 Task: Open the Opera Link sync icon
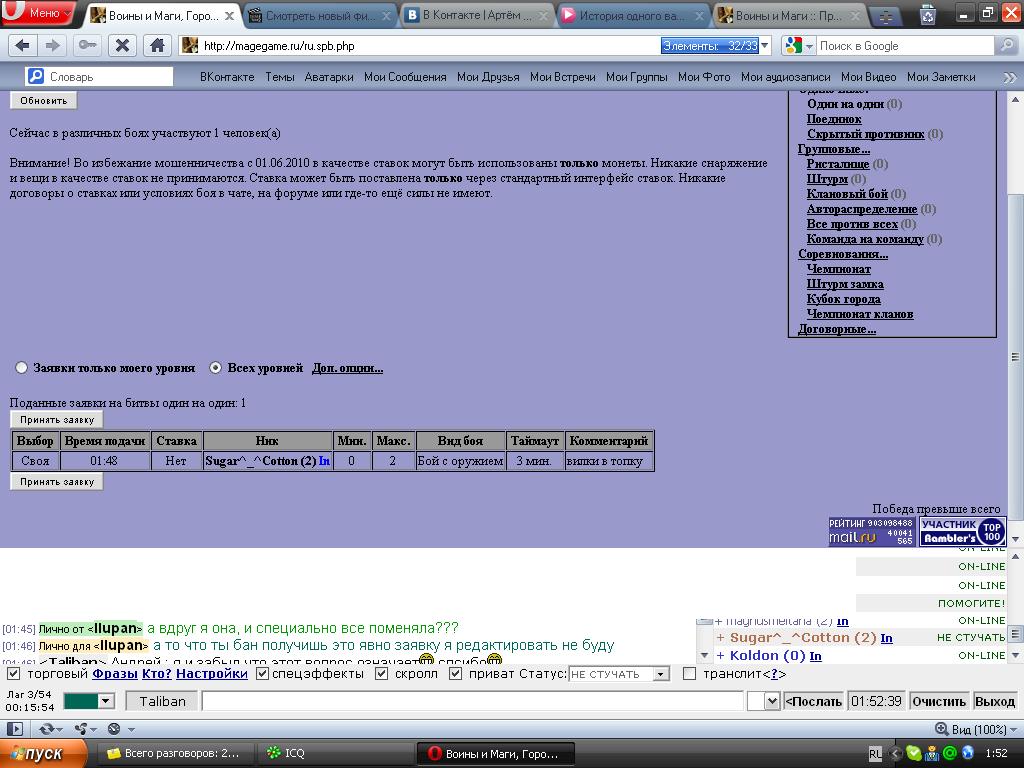click(48, 729)
